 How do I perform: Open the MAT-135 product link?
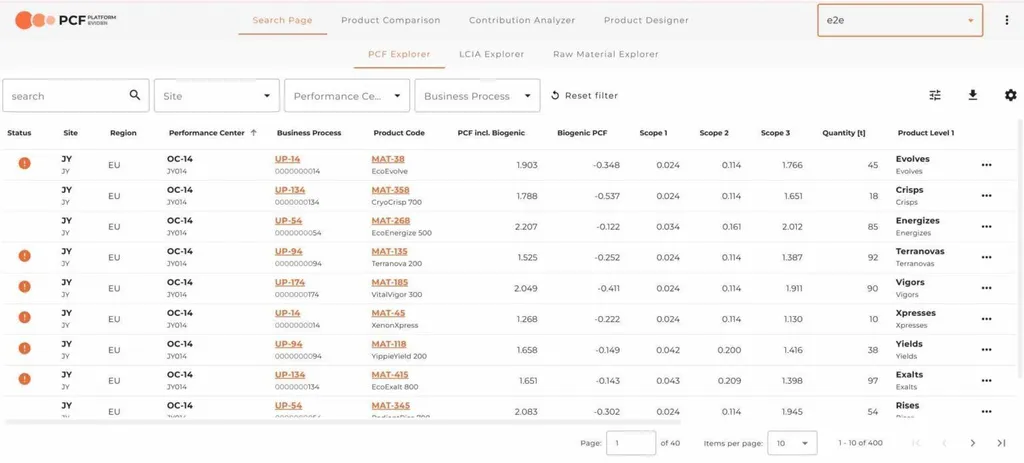point(389,251)
